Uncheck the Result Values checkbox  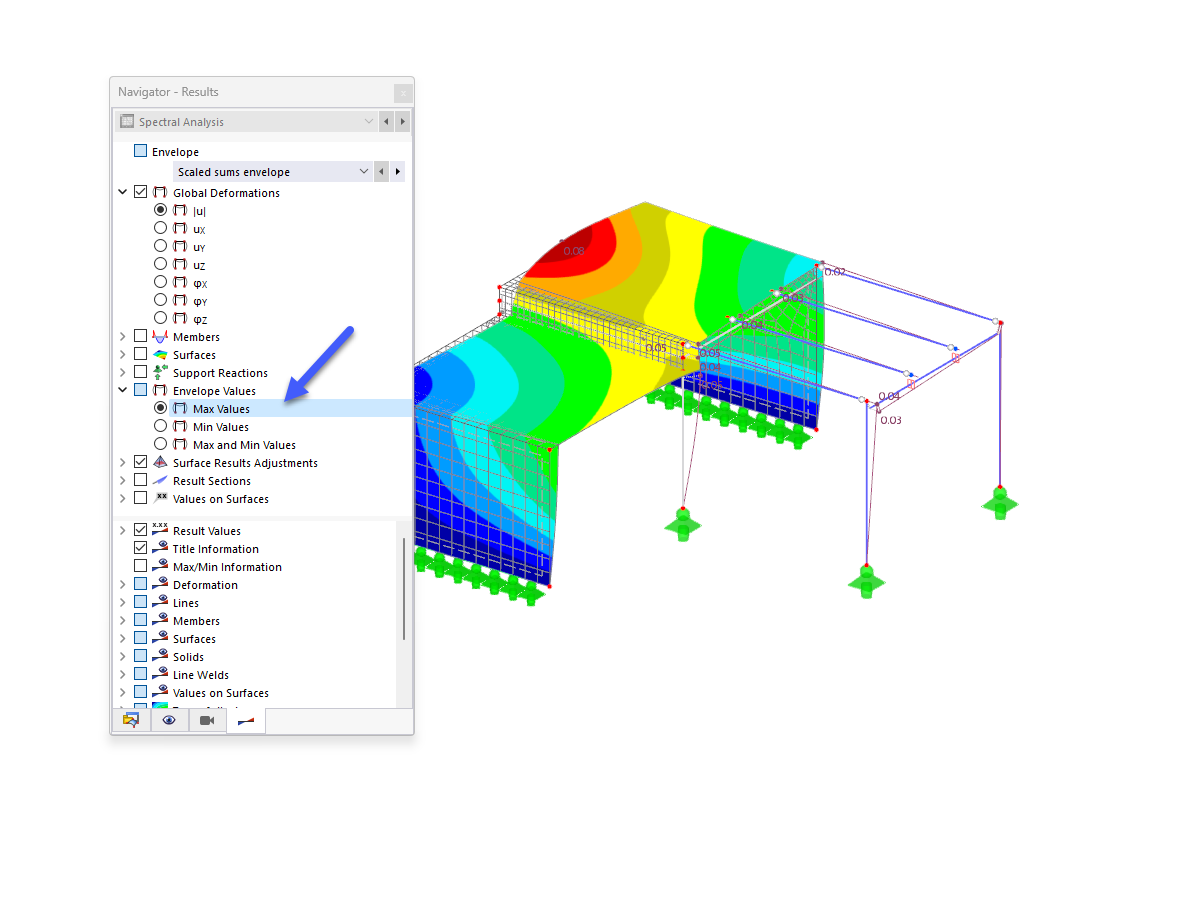[x=140, y=531]
